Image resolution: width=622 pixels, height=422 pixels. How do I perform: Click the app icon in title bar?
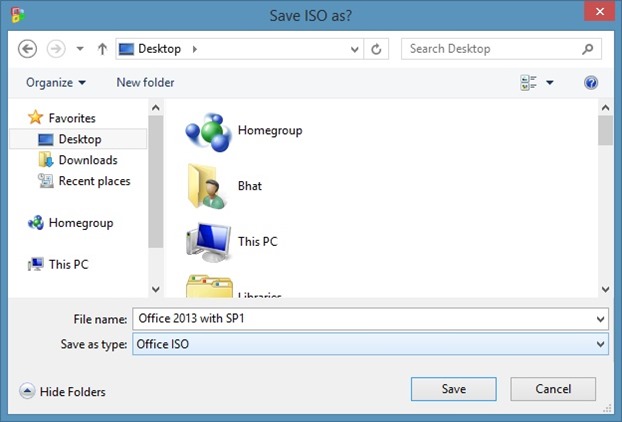tap(18, 15)
